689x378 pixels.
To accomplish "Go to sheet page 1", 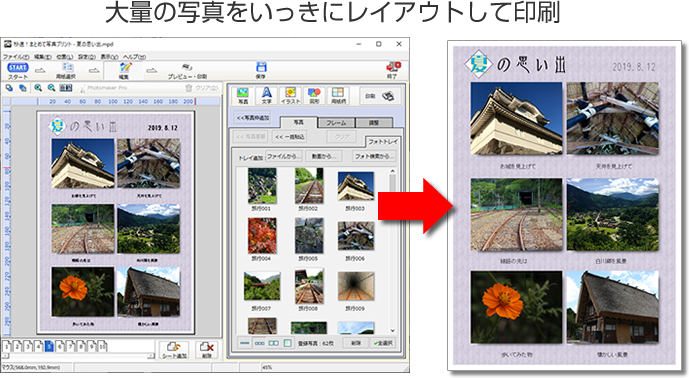I will [7, 346].
